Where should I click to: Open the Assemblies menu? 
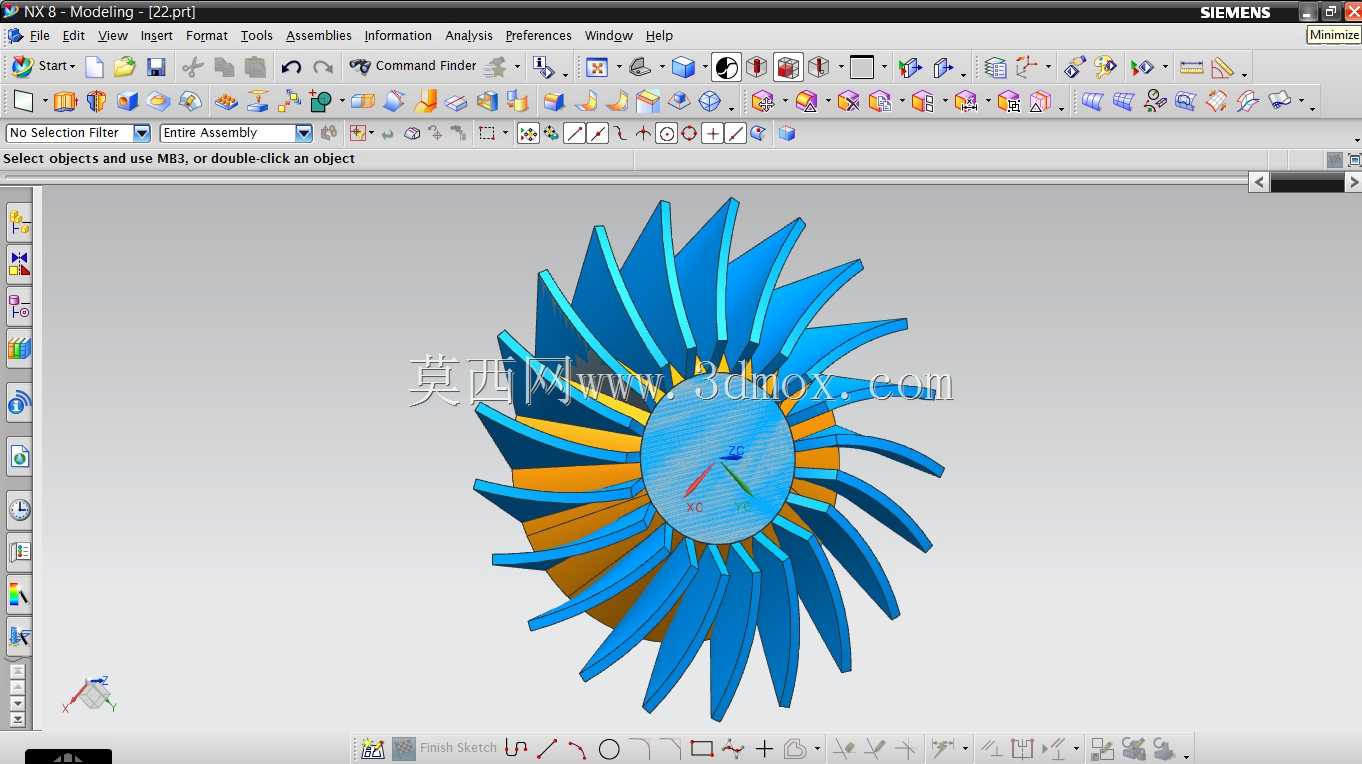point(319,35)
